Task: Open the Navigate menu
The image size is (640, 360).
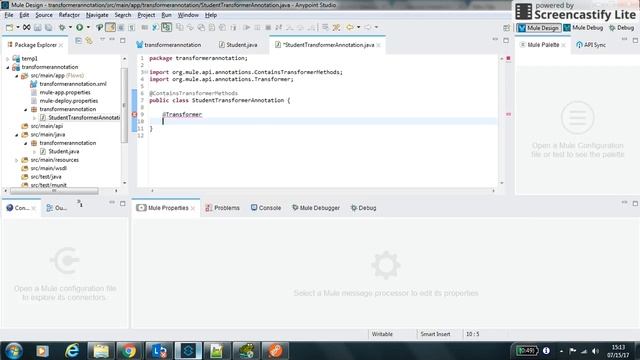Action: 97,15
